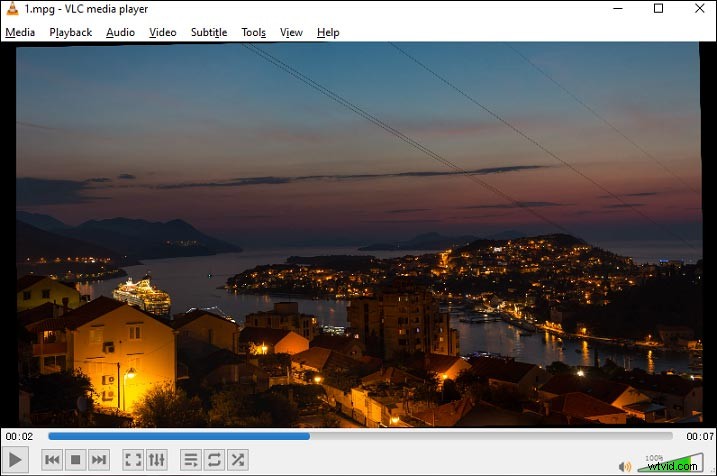Stop video playback
Image resolution: width=717 pixels, height=476 pixels.
point(75,460)
